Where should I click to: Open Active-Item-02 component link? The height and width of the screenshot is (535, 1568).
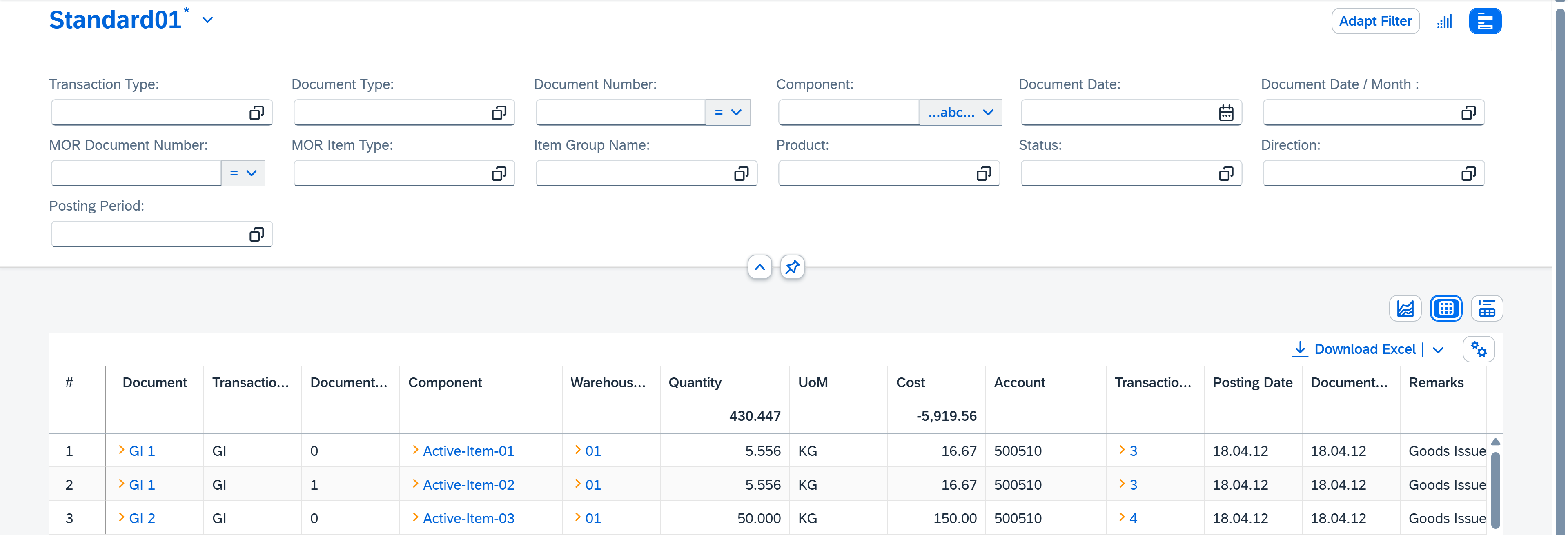pos(468,485)
